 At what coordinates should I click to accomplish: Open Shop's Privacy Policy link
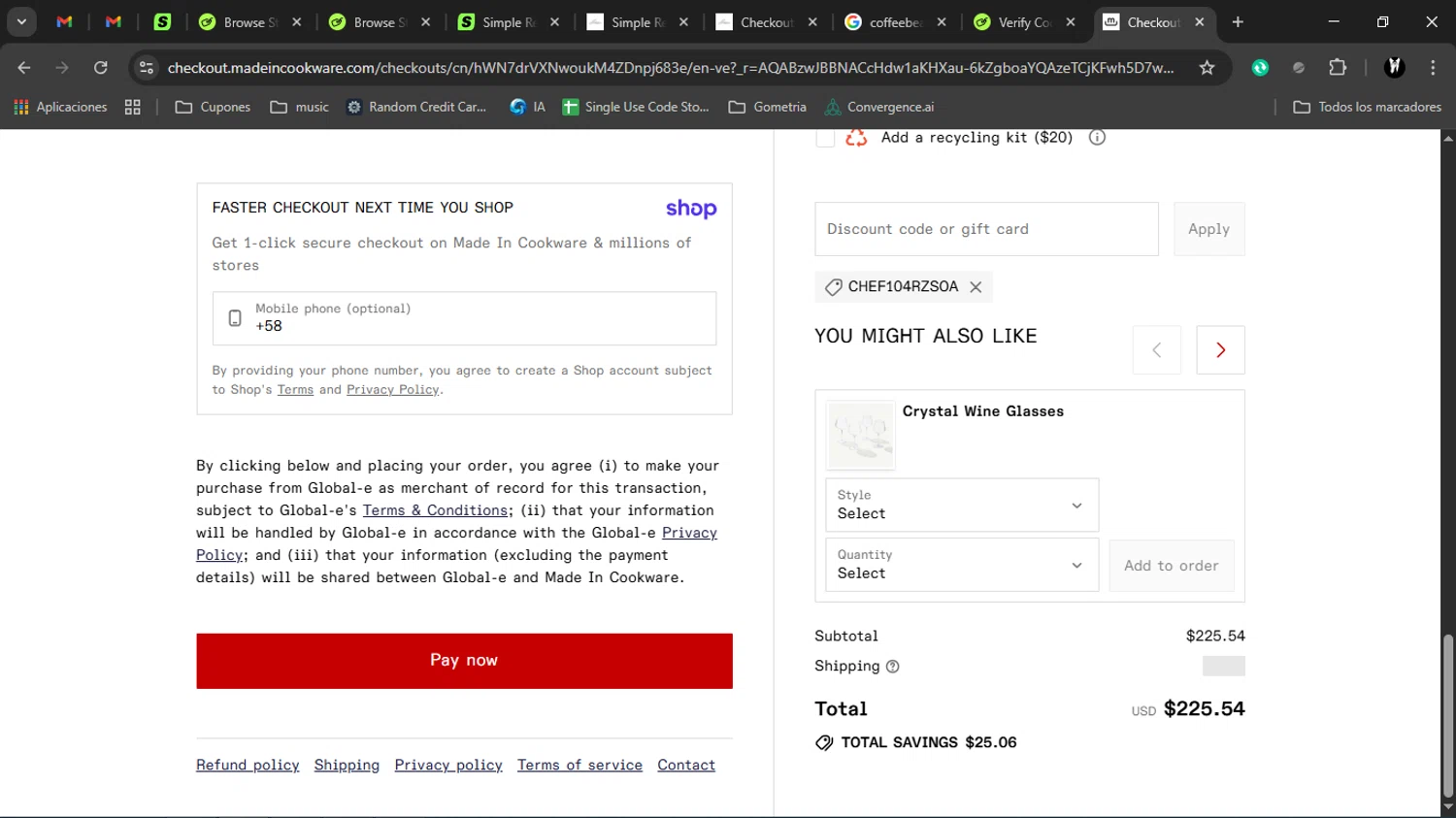coord(393,390)
